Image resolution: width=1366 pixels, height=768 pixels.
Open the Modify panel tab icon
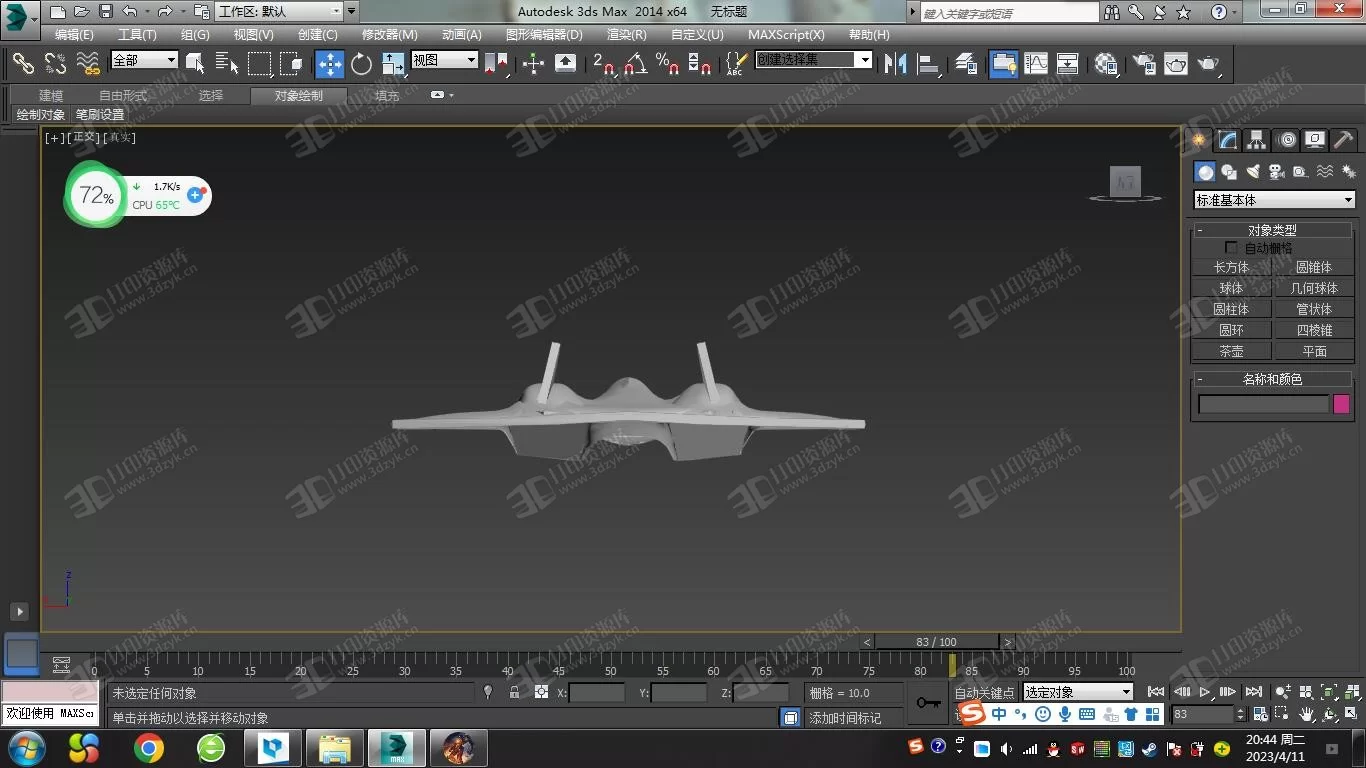pyautogui.click(x=1228, y=140)
